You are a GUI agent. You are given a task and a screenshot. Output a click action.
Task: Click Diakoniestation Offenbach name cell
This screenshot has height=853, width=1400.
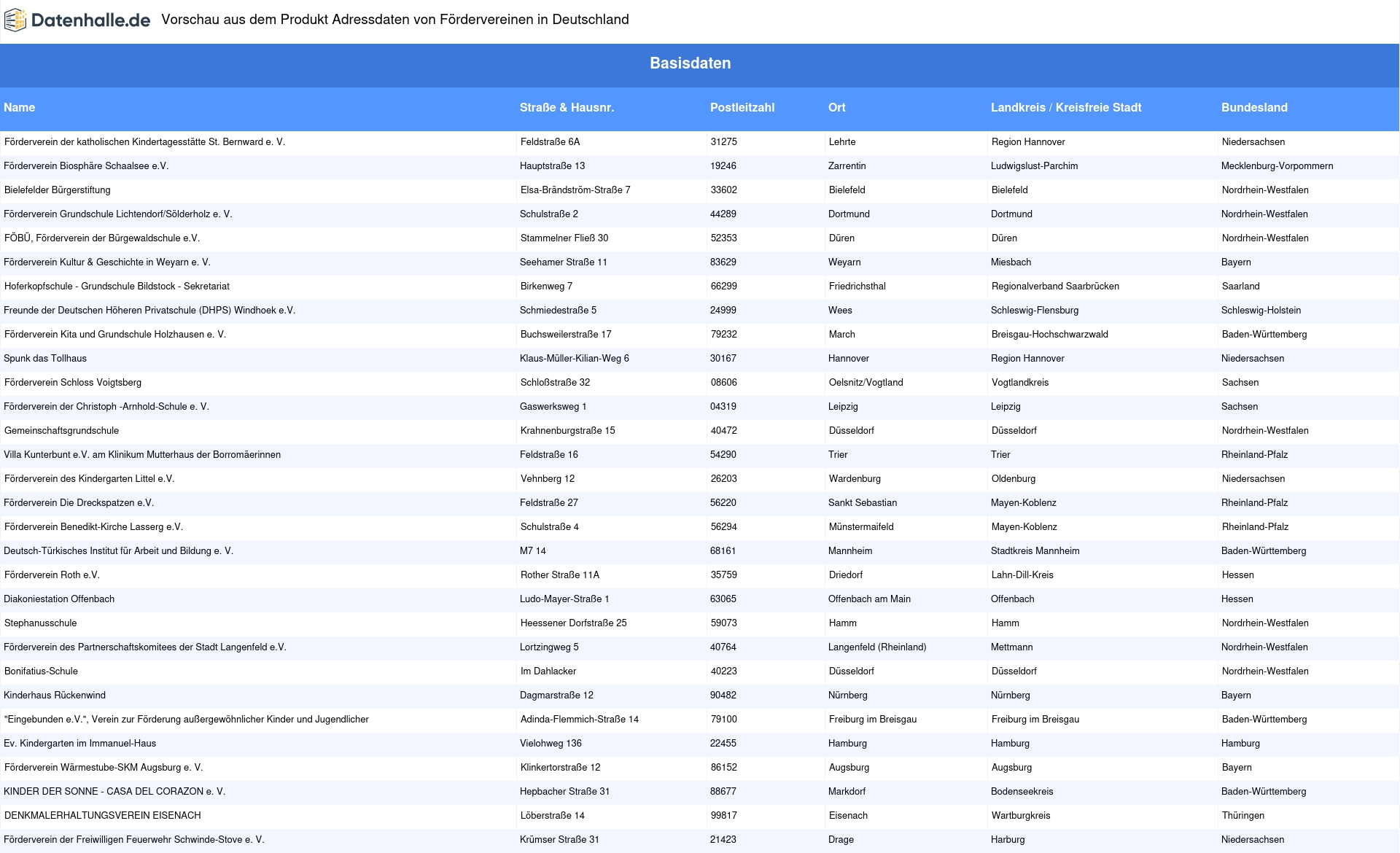pyautogui.click(x=59, y=599)
